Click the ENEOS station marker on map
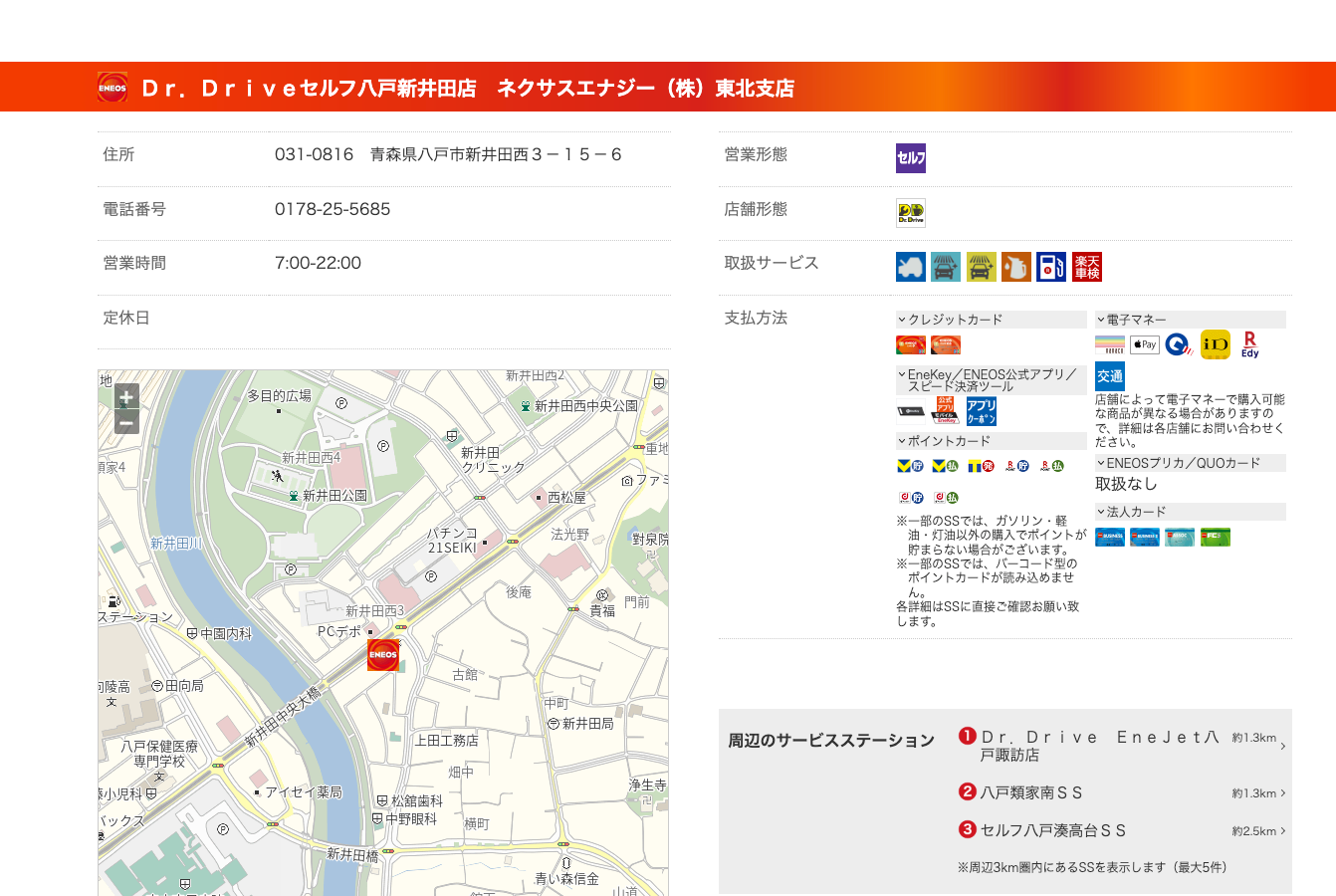Viewport: 1336px width, 896px height. point(383,655)
